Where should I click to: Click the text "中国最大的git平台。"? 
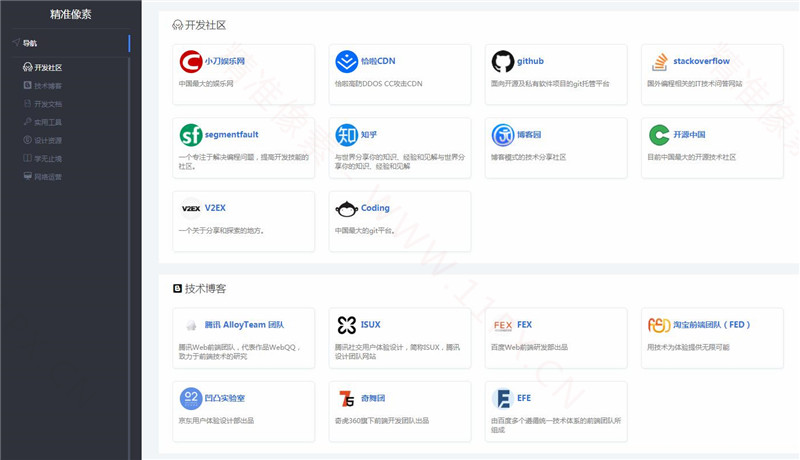365,231
